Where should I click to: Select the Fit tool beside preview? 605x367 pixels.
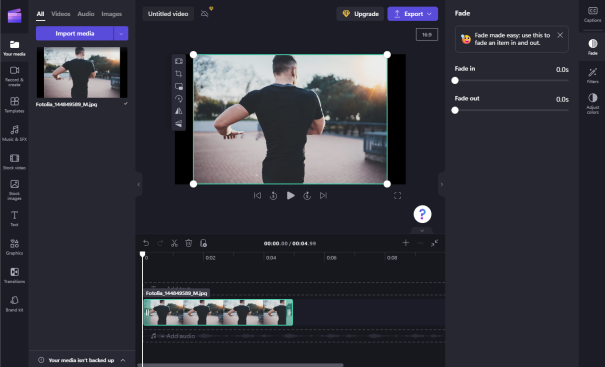(179, 61)
